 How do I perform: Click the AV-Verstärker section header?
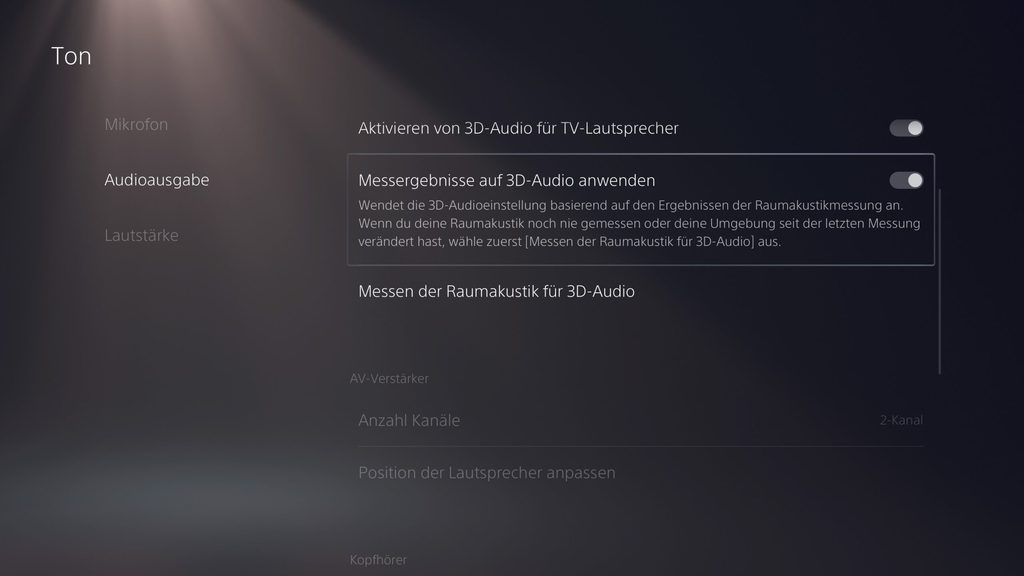[389, 379]
